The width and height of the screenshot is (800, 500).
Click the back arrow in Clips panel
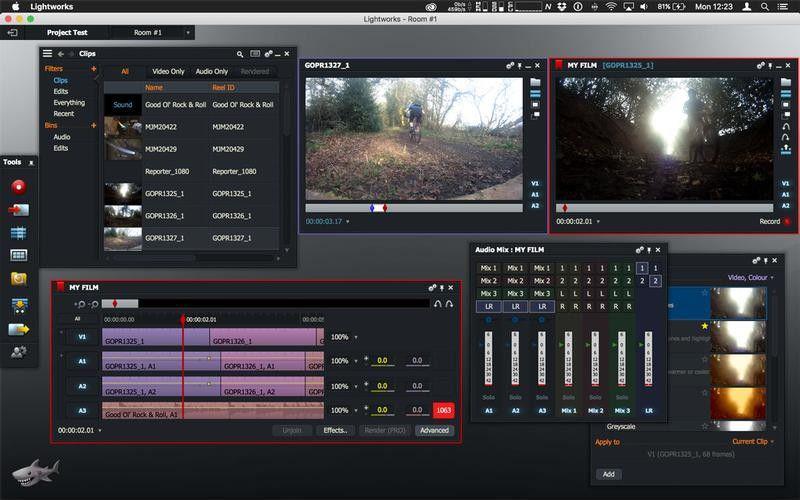click(61, 54)
